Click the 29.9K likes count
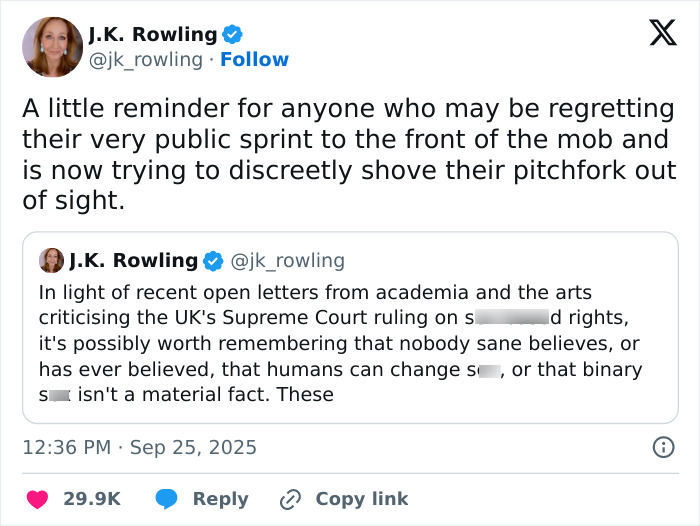This screenshot has height=526, width=700. 92,498
